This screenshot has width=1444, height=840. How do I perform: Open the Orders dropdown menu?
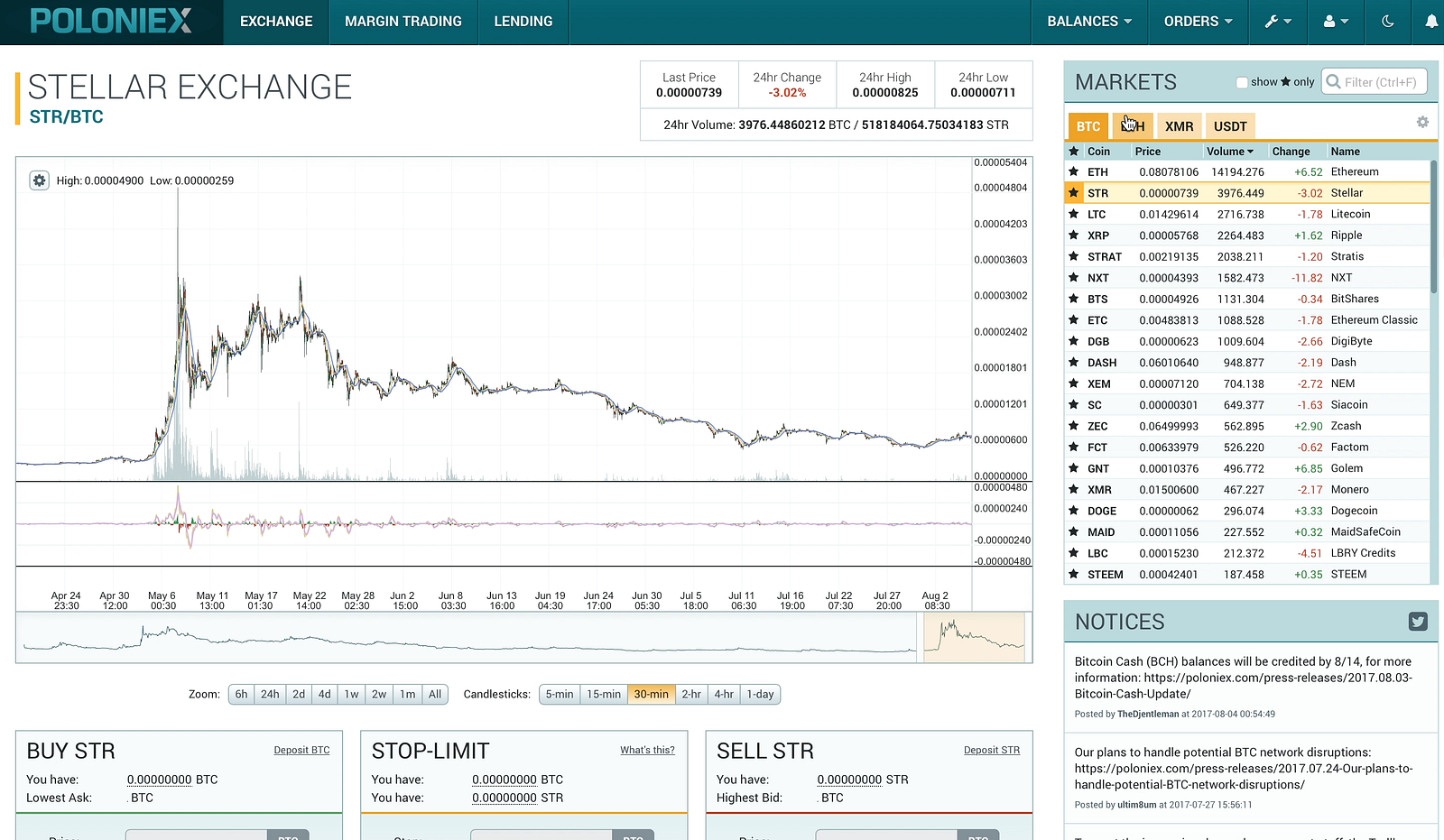[1198, 22]
